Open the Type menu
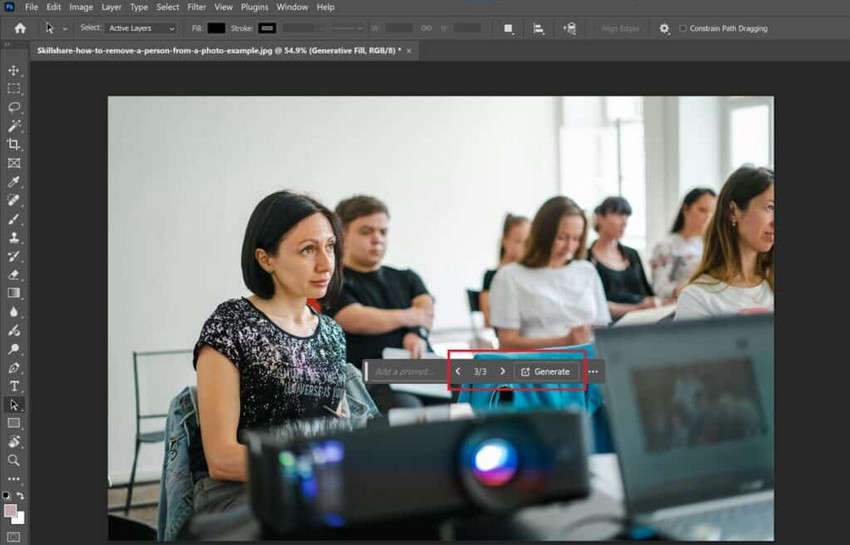 point(139,7)
